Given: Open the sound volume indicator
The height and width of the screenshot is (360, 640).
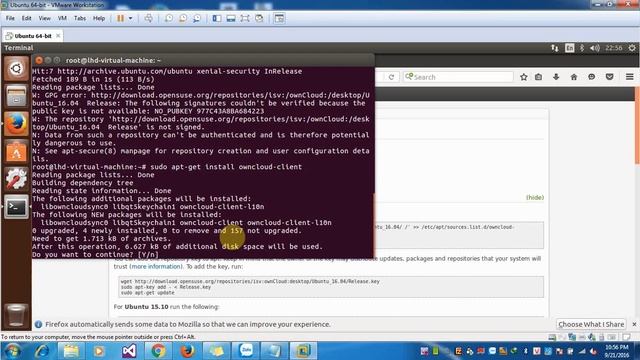Looking at the screenshot, I should click(x=594, y=48).
